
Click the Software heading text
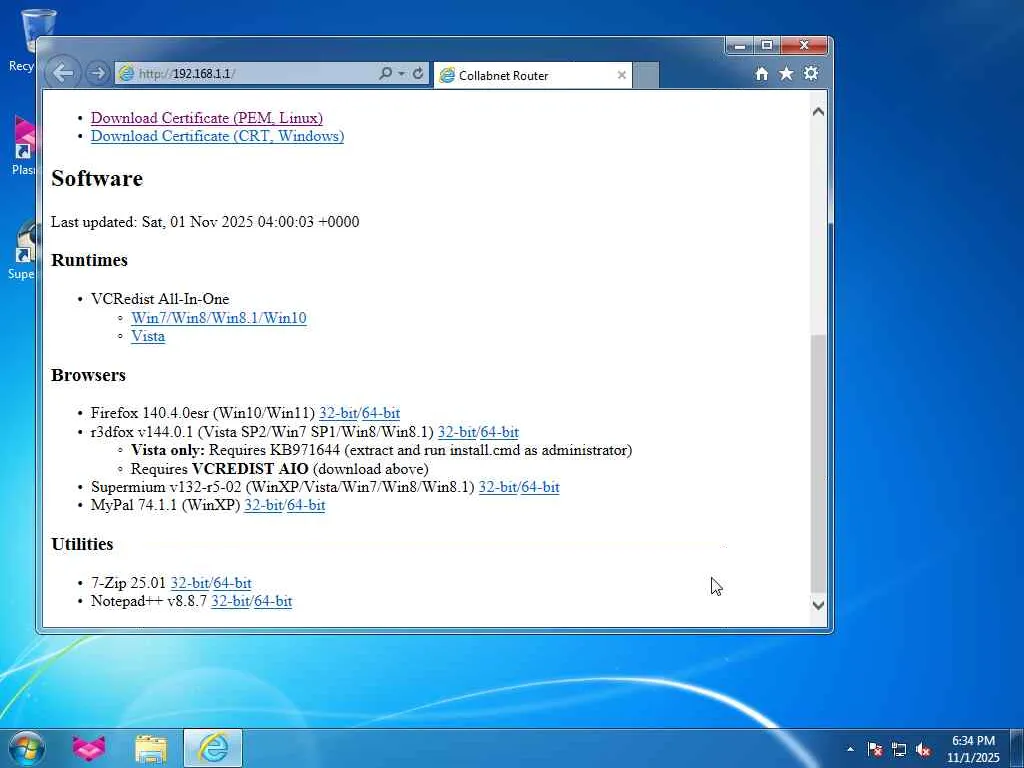tap(97, 178)
